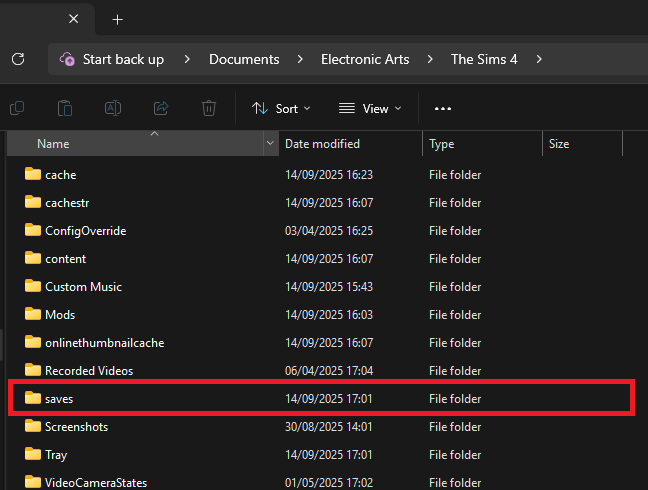Sort by the Size column header
Screen dimensions: 648x490
582,144
